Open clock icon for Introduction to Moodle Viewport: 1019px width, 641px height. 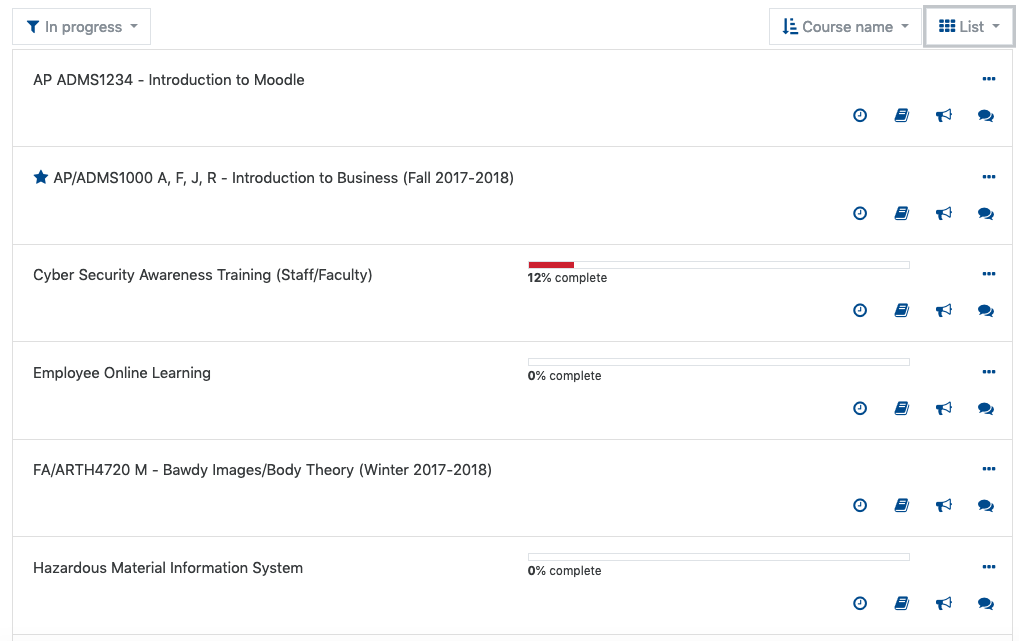coord(860,116)
